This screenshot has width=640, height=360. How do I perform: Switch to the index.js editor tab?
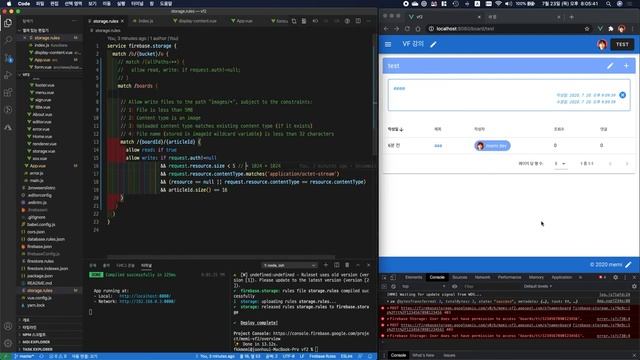pyautogui.click(x=146, y=21)
